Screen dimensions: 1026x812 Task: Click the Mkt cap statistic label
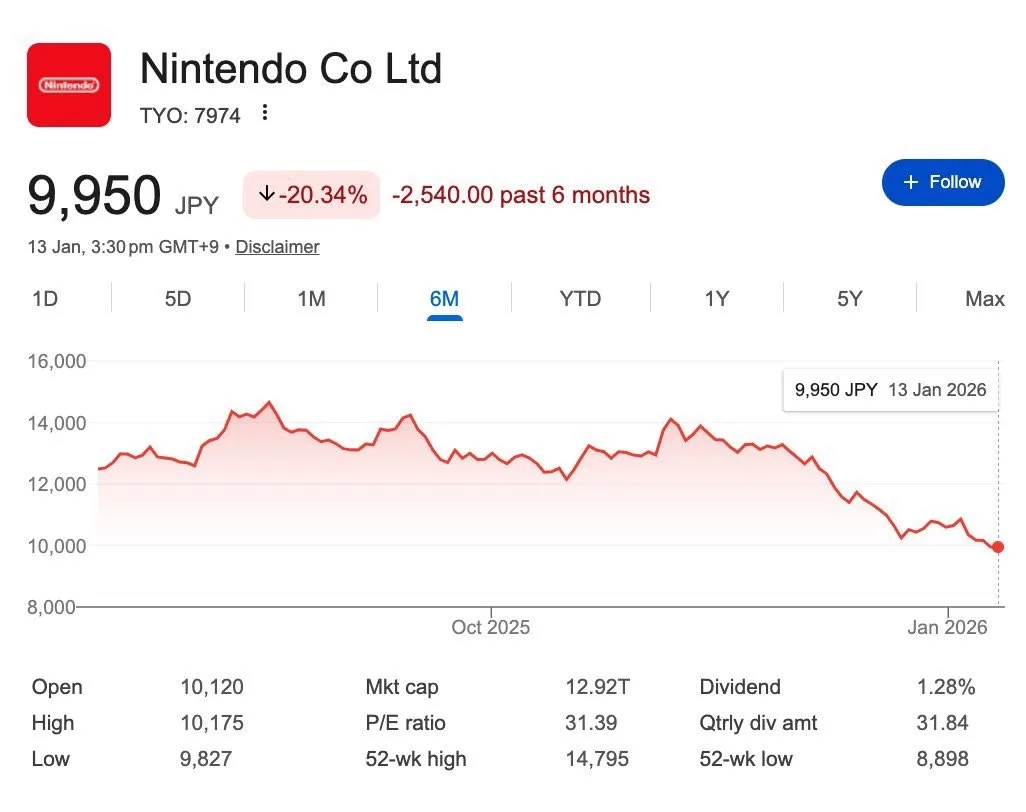pyautogui.click(x=402, y=687)
